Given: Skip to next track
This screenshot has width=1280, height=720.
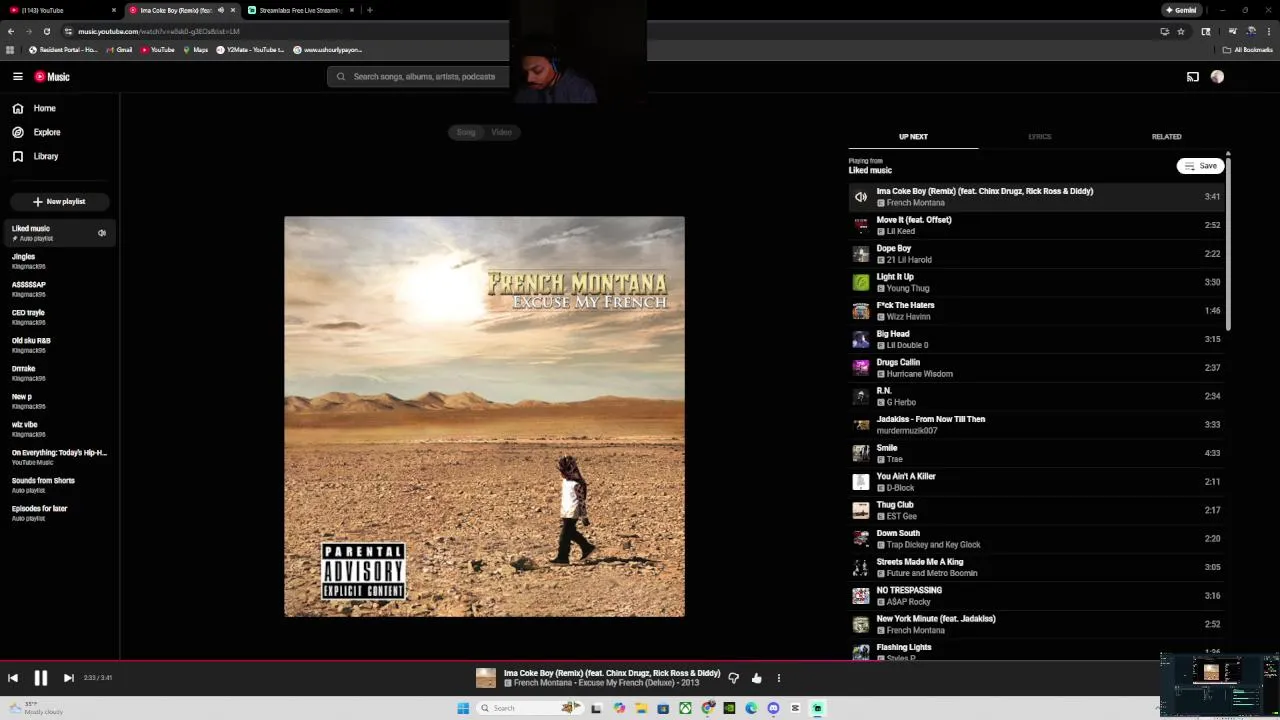Looking at the screenshot, I should (69, 678).
